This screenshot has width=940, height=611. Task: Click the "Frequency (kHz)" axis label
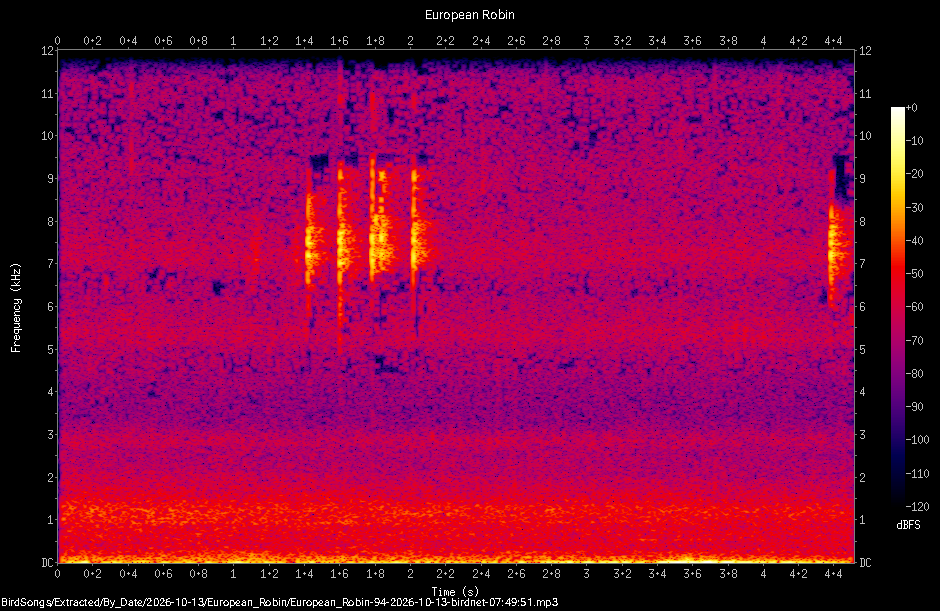(16, 308)
